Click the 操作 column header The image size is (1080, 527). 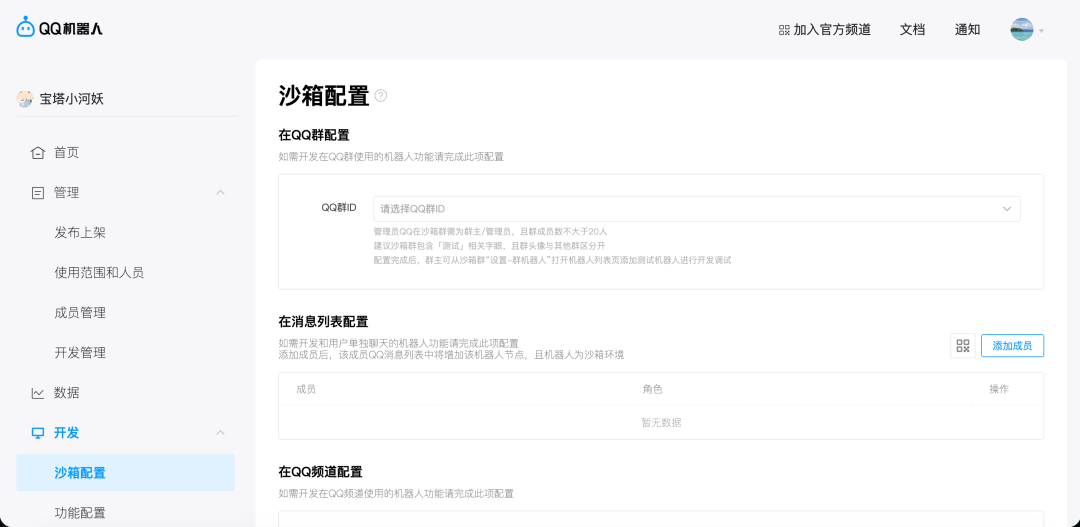pos(999,389)
